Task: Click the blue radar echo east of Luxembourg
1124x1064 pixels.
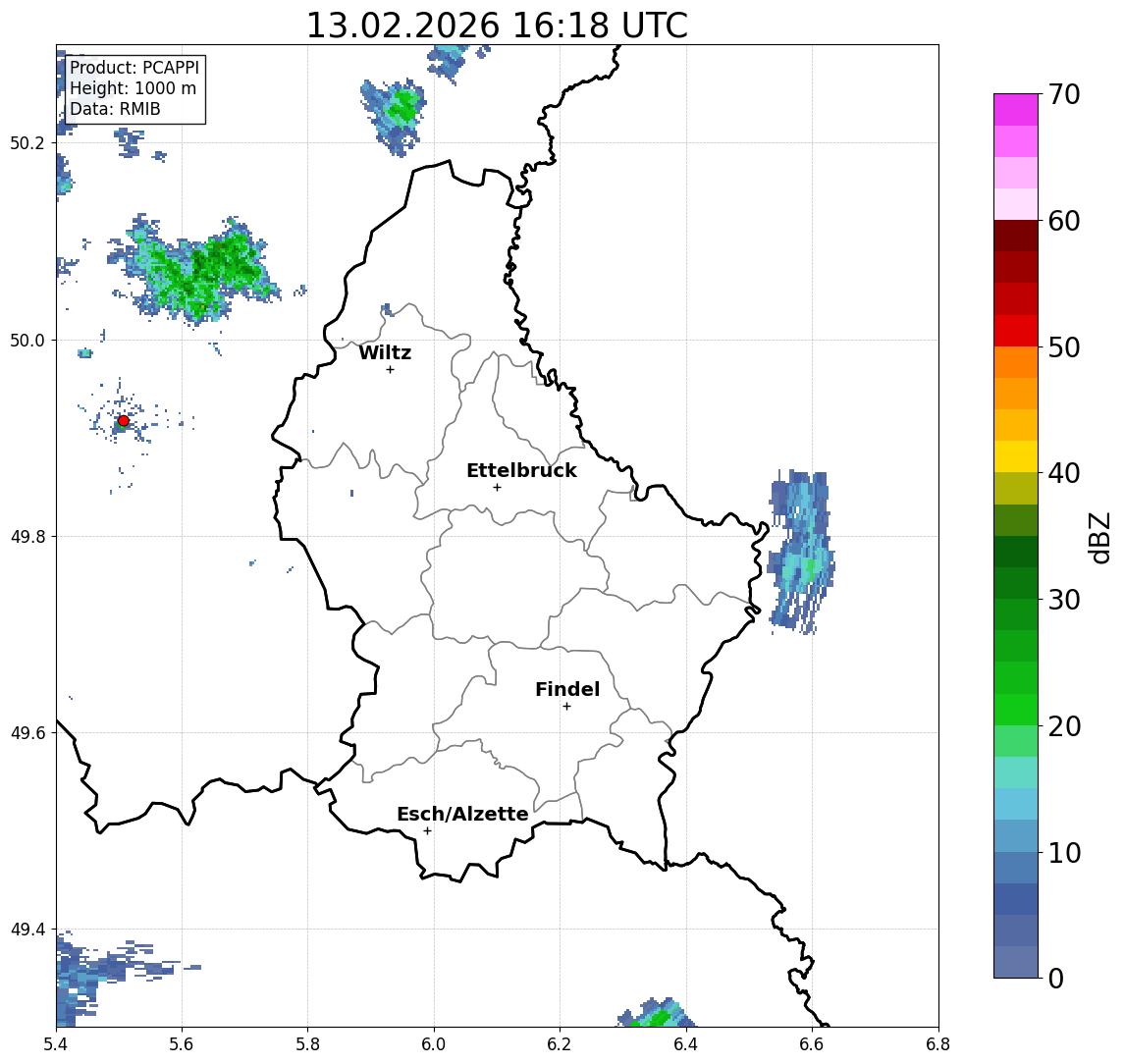Action: point(801,553)
